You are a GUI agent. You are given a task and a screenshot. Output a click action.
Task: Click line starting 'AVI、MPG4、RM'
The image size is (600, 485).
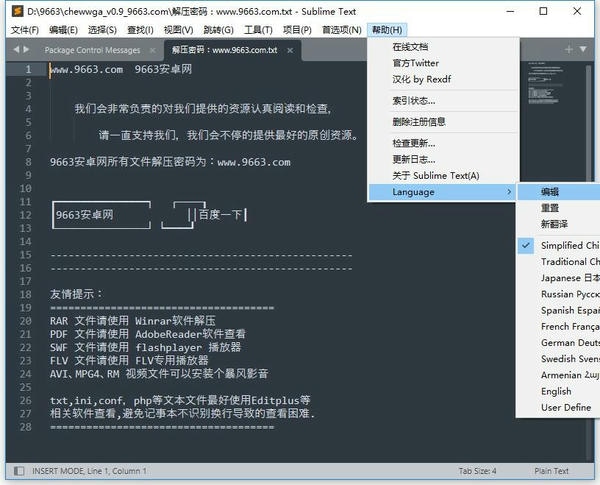coord(159,374)
